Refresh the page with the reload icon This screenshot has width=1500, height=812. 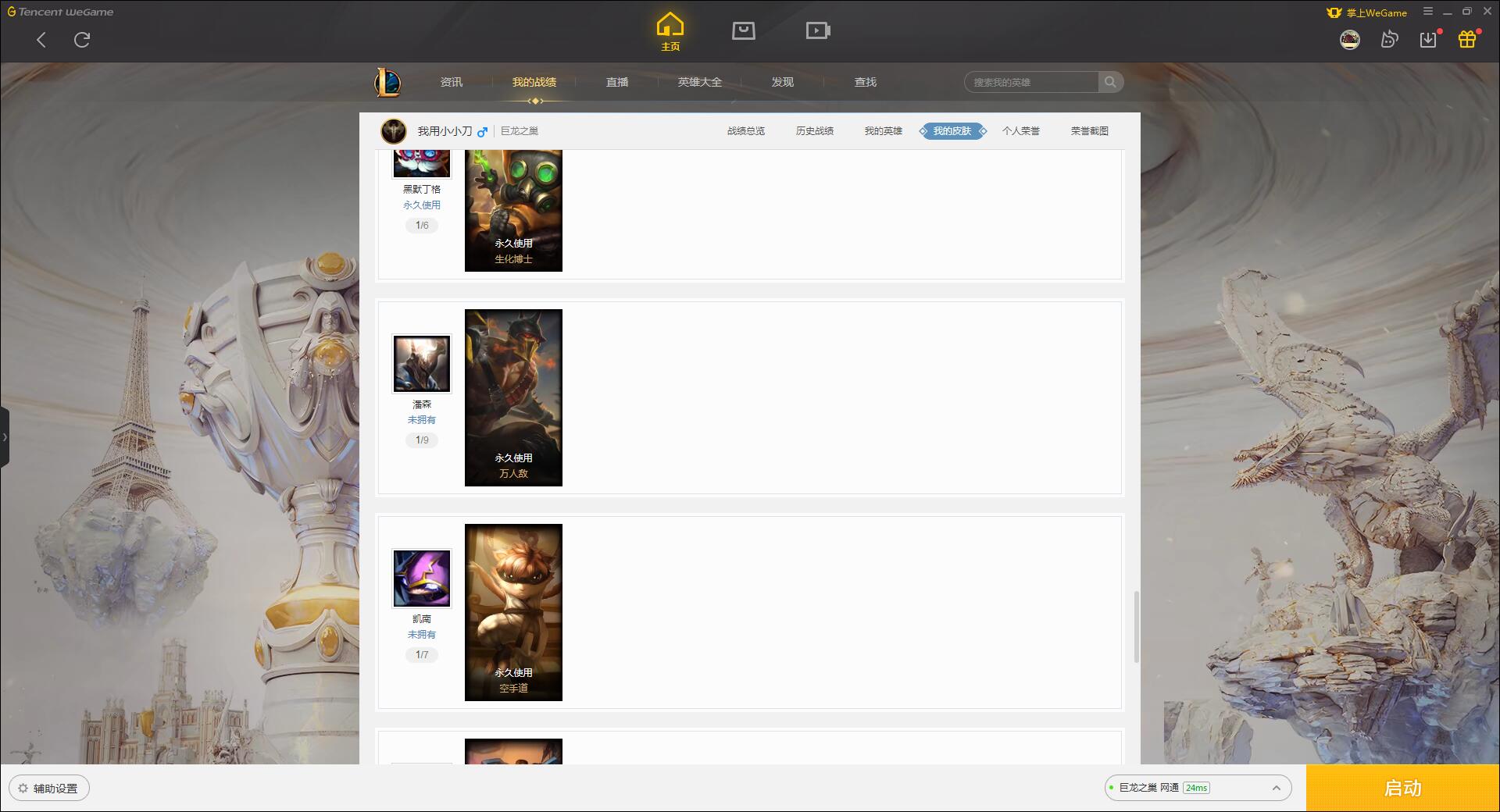pos(82,40)
